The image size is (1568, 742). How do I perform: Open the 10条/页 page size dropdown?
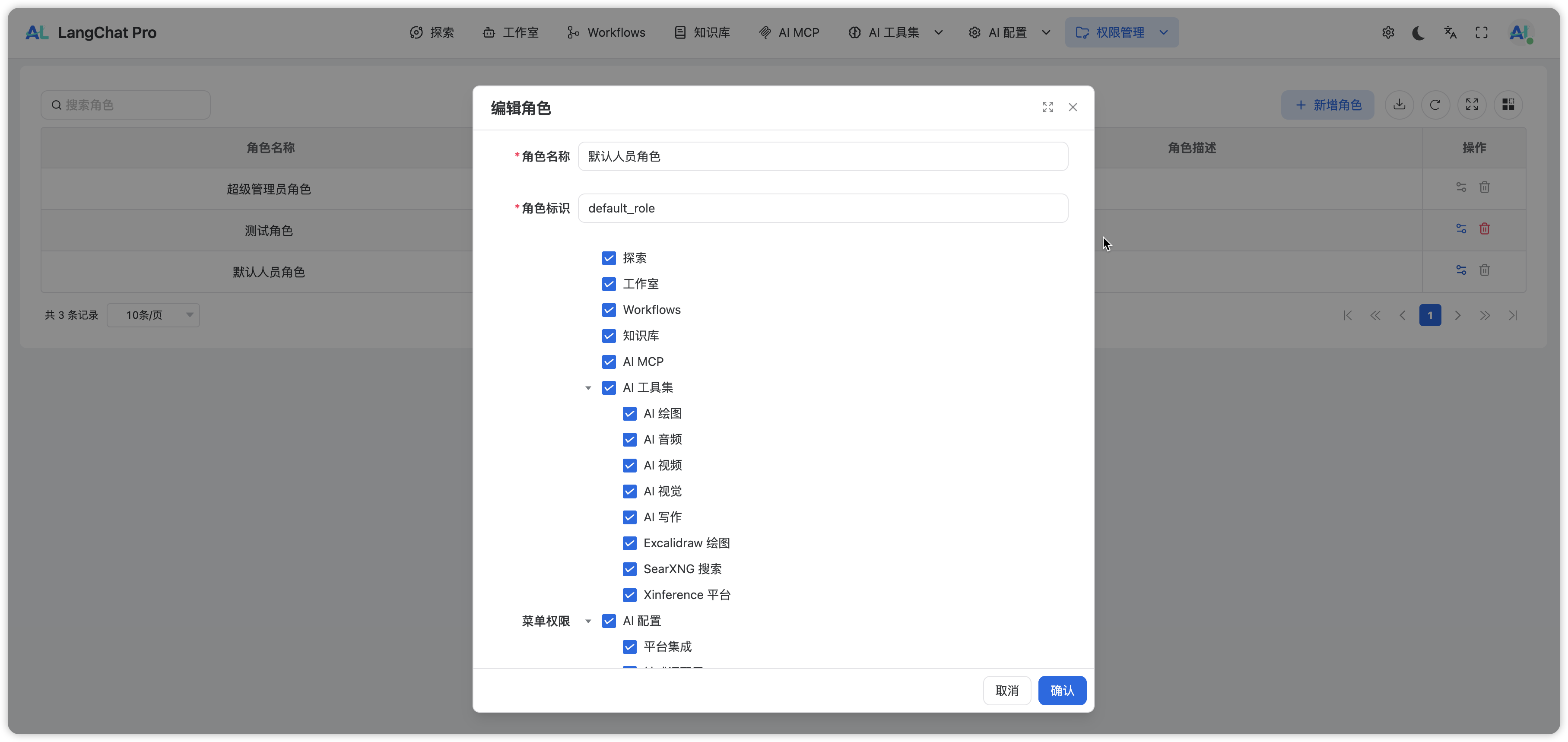[x=153, y=315]
